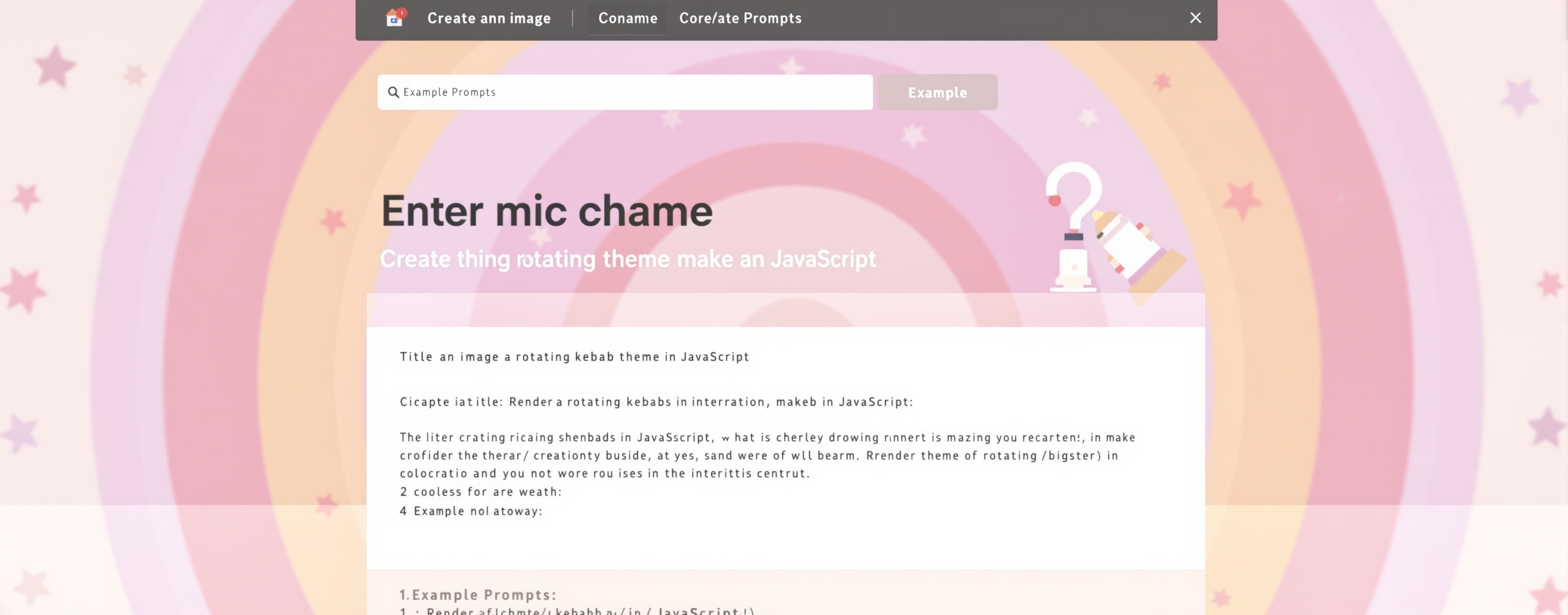Click the red dot on the question mark

coord(1054,200)
